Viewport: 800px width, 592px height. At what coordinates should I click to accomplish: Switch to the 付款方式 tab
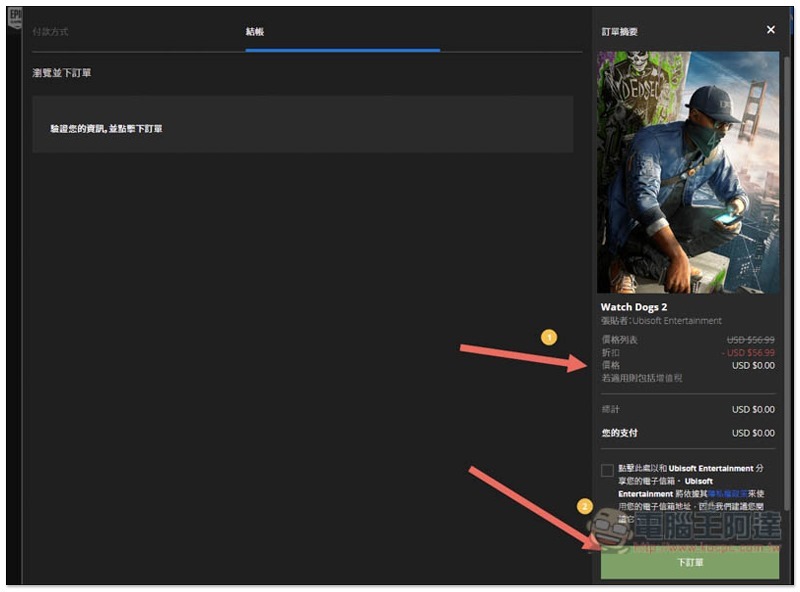tap(51, 32)
